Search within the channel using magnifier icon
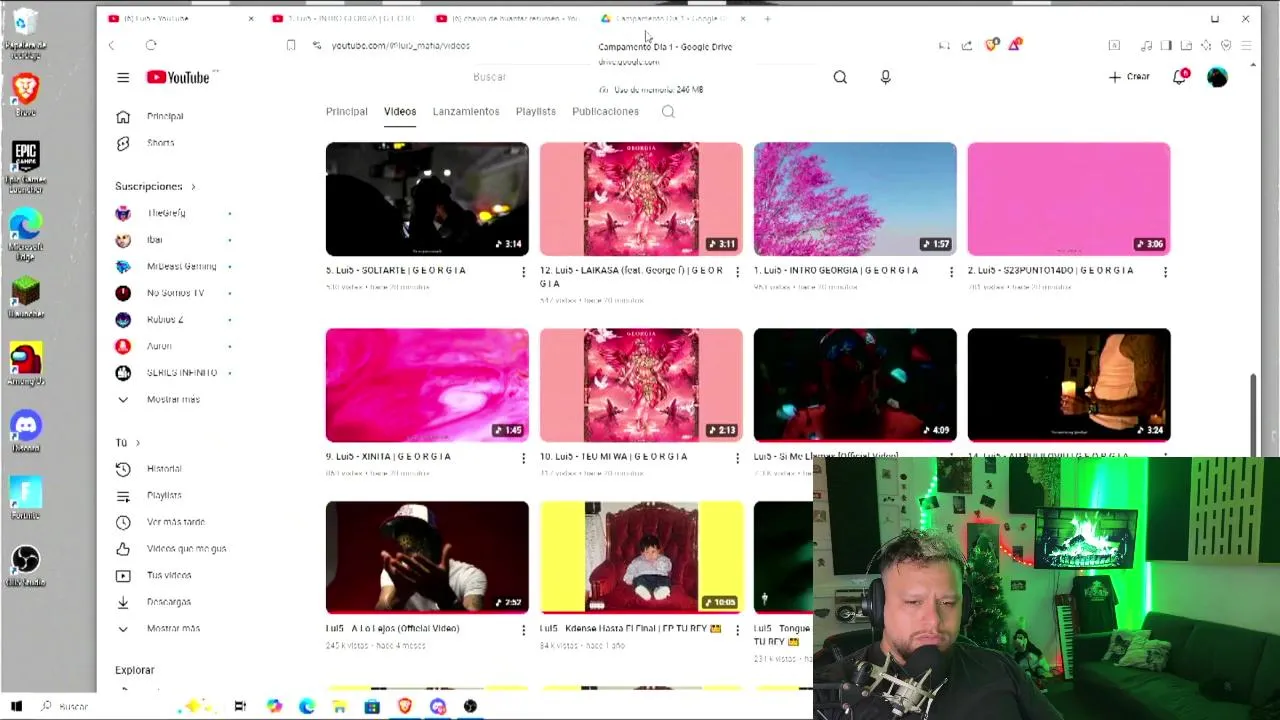Image resolution: width=1280 pixels, height=720 pixels. click(668, 112)
